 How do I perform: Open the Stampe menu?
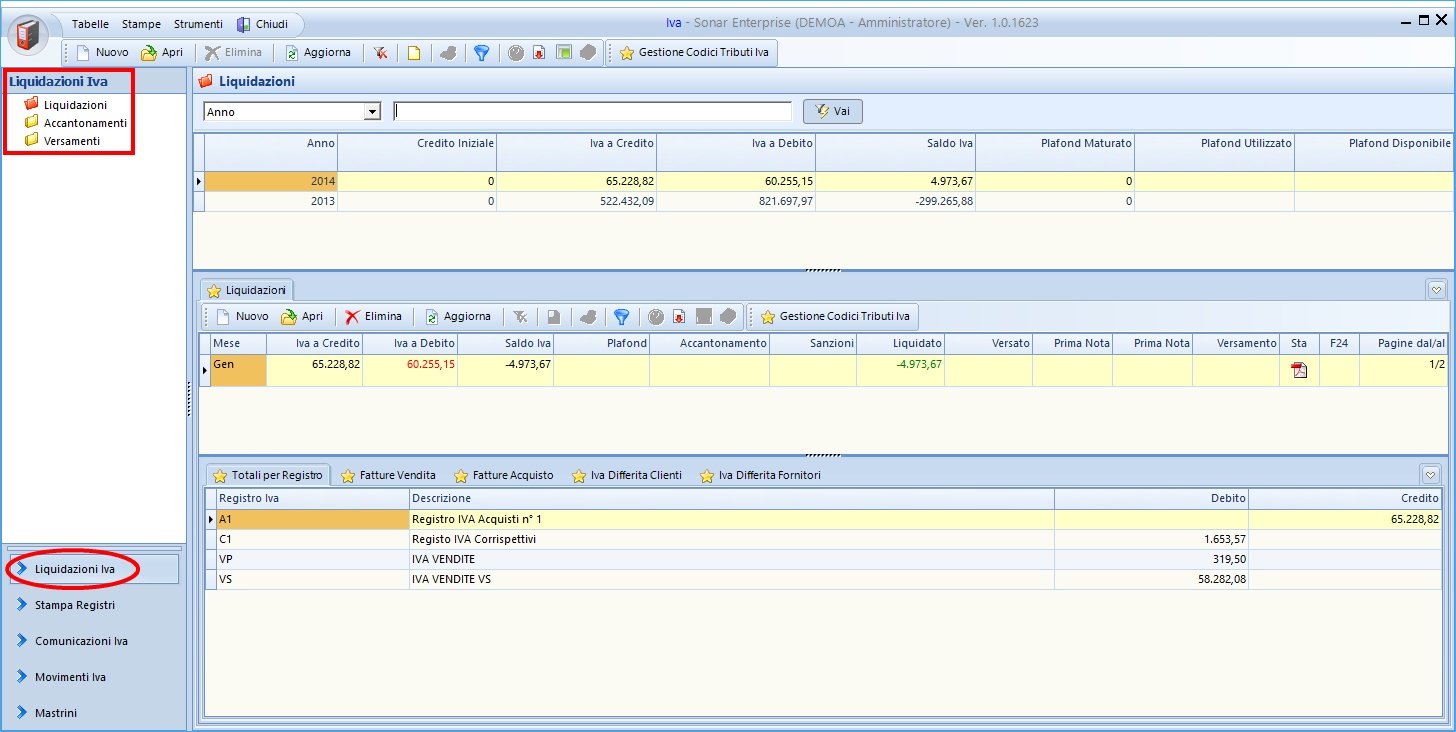(x=141, y=24)
